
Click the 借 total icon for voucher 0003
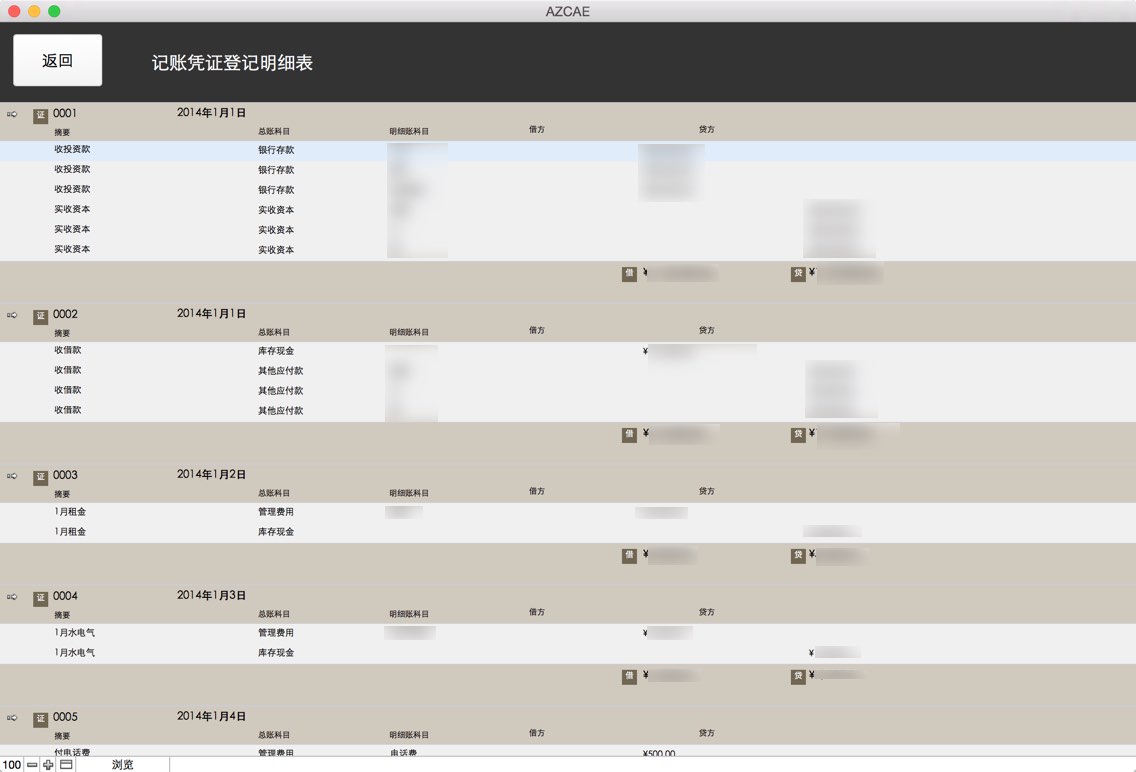click(x=629, y=555)
